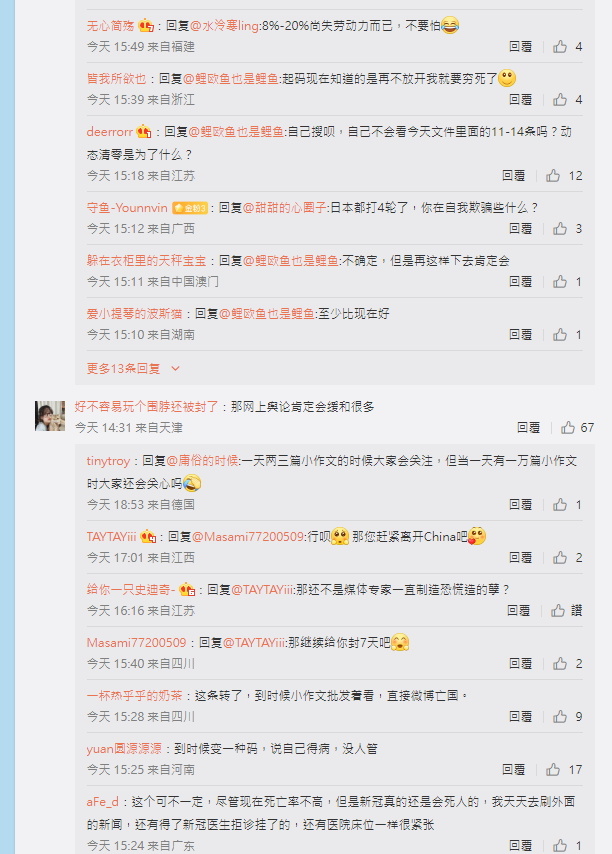The image size is (612, 854).
Task: Open username link aFe_d
Action: (x=102, y=802)
